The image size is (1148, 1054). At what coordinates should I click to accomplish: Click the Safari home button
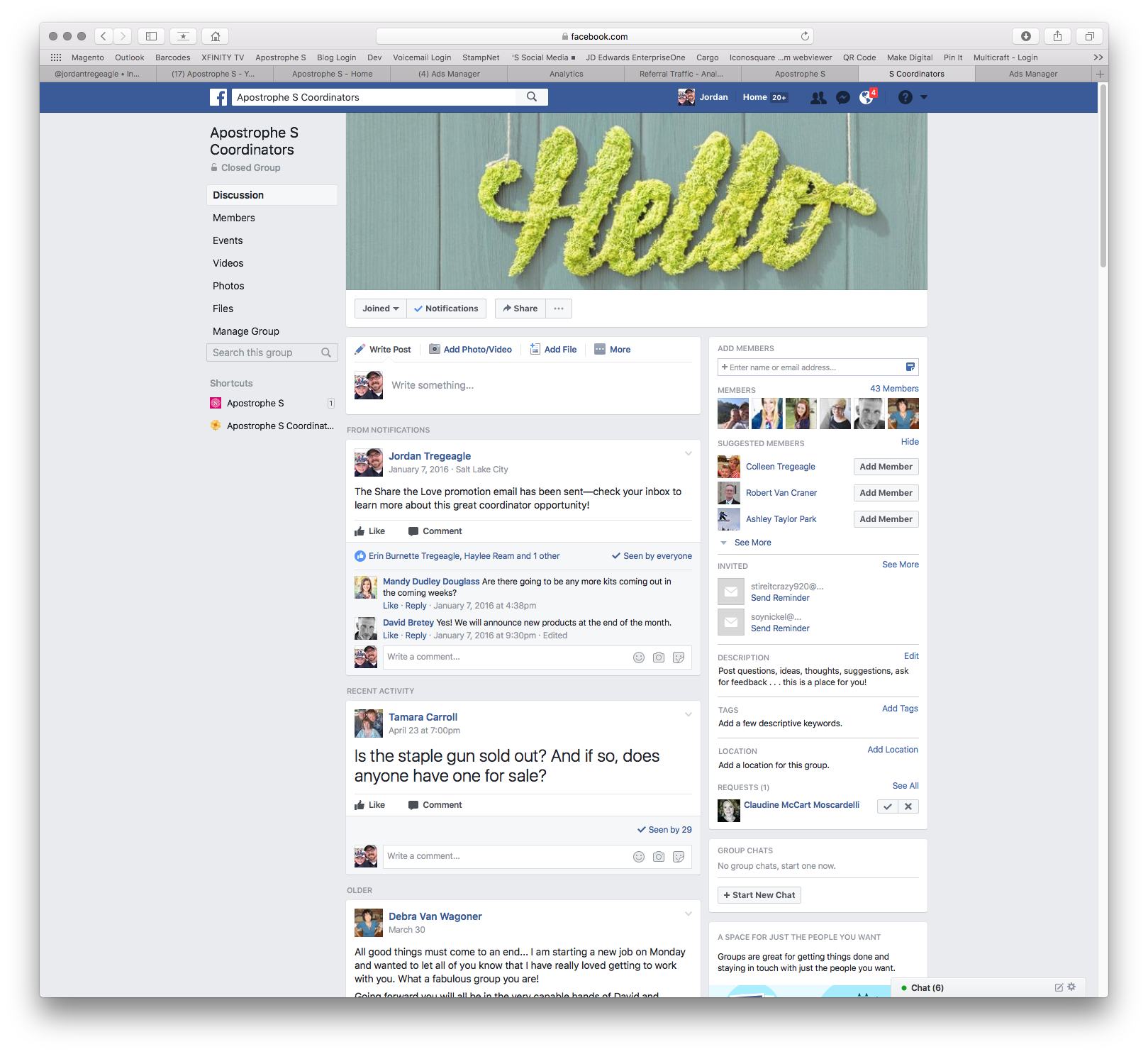point(216,36)
